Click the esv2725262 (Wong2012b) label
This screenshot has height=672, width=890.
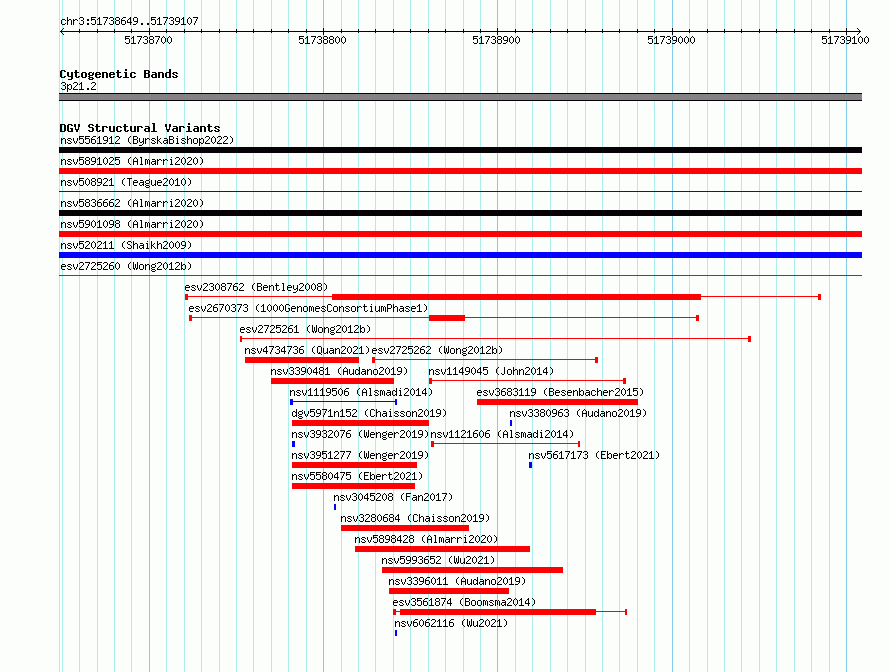pos(437,350)
